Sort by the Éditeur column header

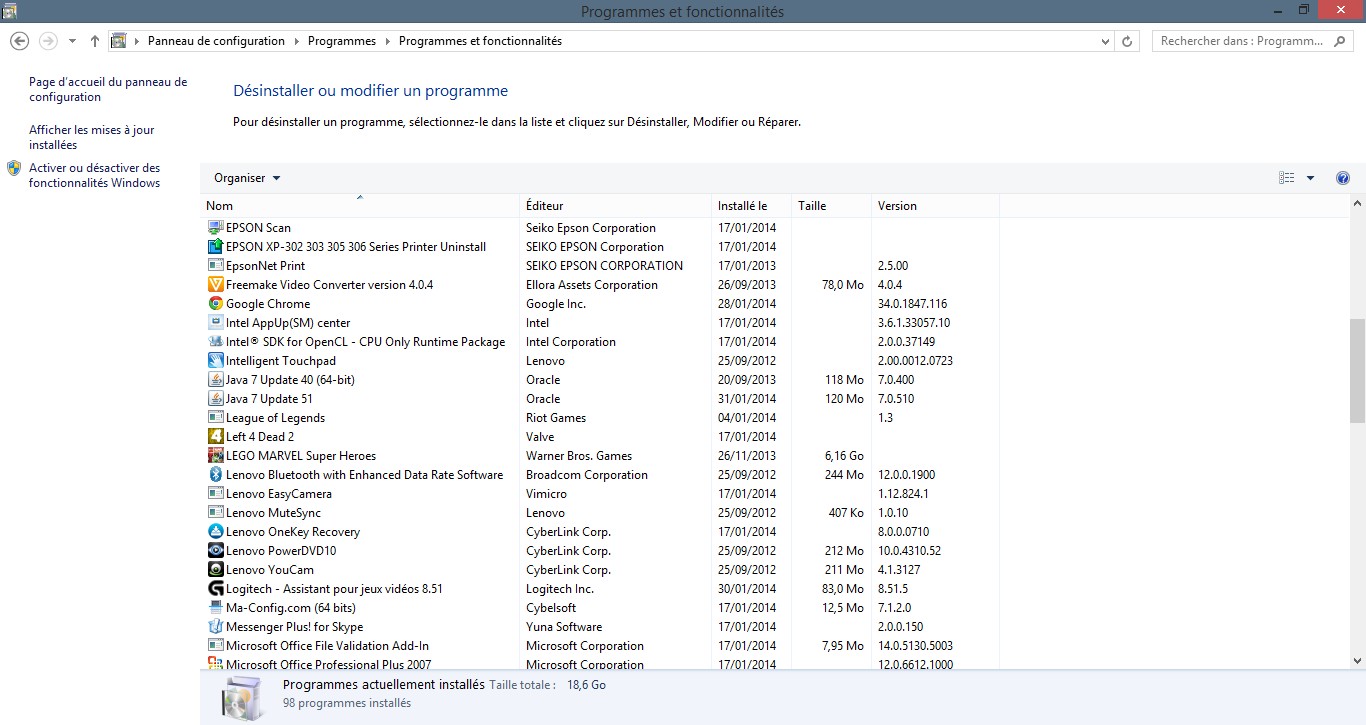click(615, 205)
